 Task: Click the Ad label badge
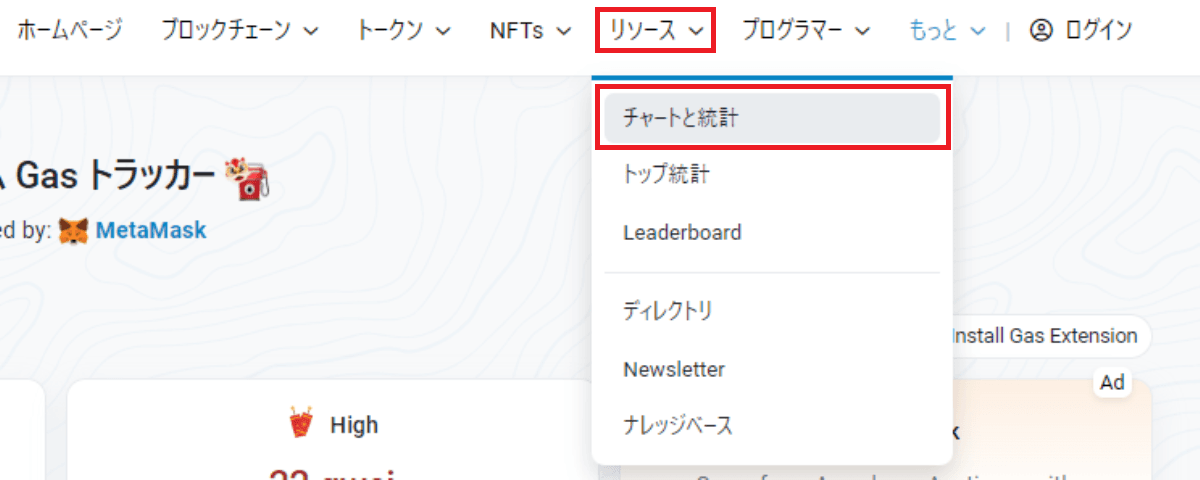[x=1113, y=383]
